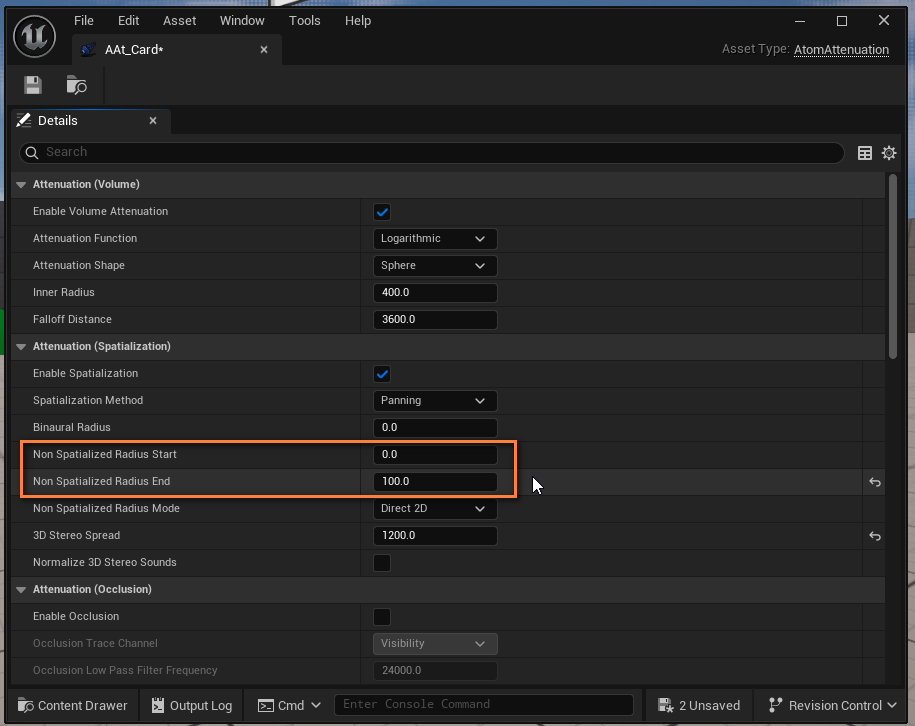The image size is (915, 726).
Task: Open the File menu
Action: point(83,20)
